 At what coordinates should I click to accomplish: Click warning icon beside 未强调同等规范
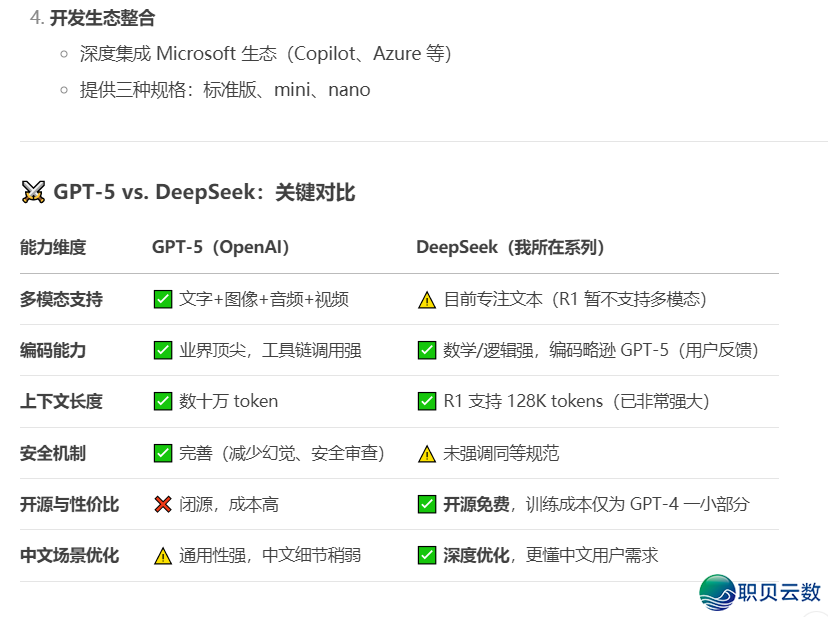coord(427,453)
